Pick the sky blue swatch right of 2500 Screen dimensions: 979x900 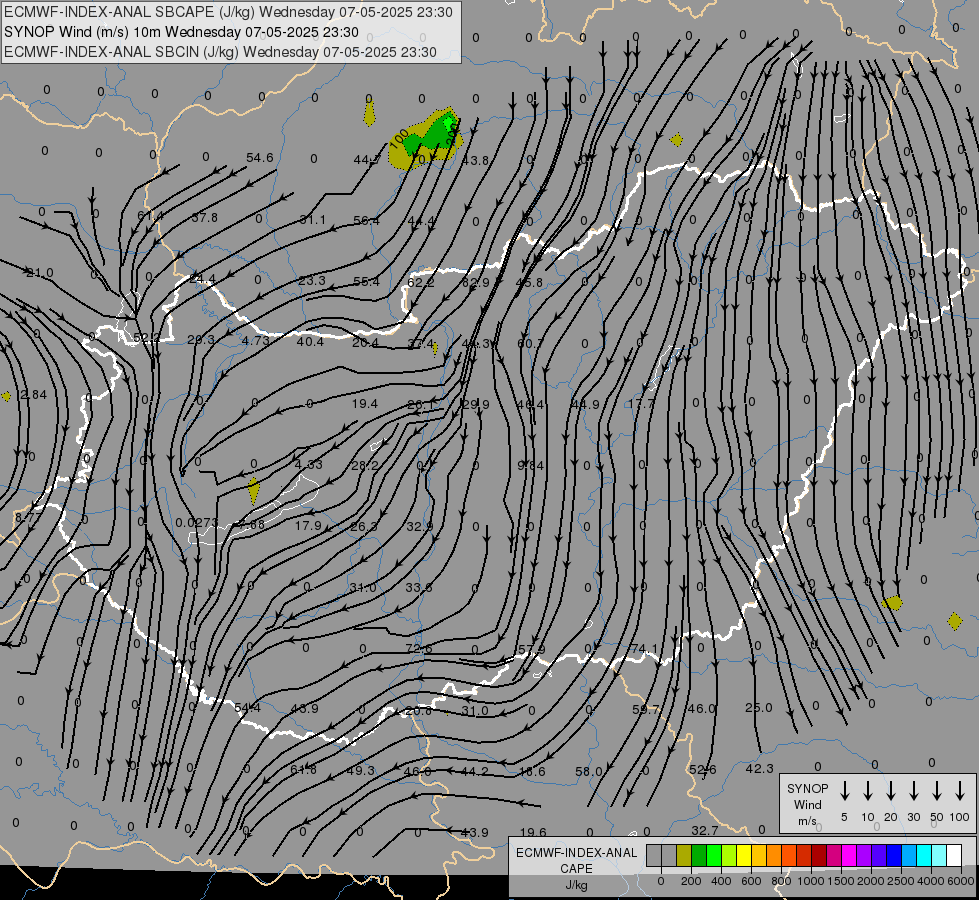click(908, 855)
